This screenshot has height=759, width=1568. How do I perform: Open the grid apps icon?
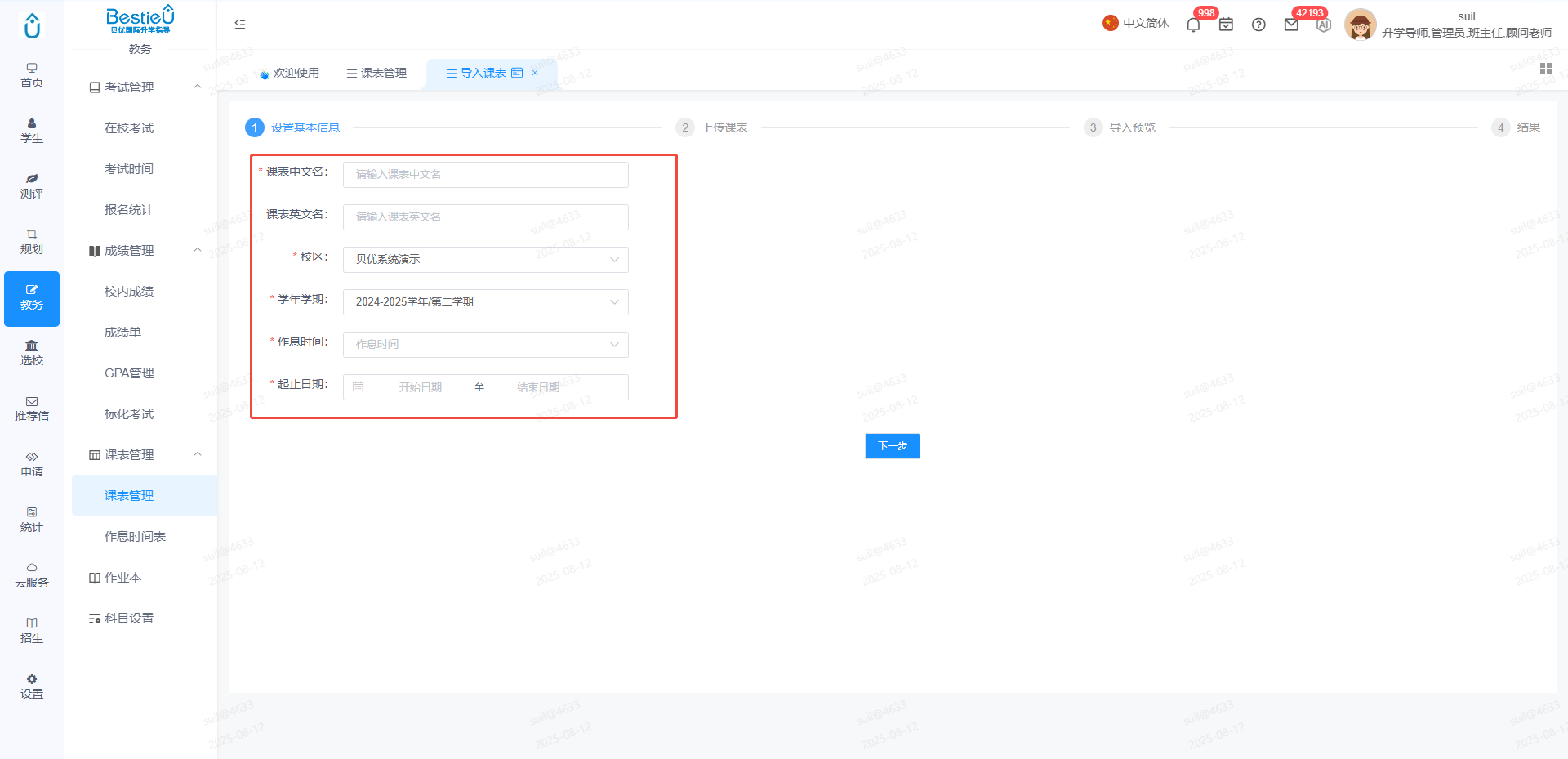pos(1545,69)
